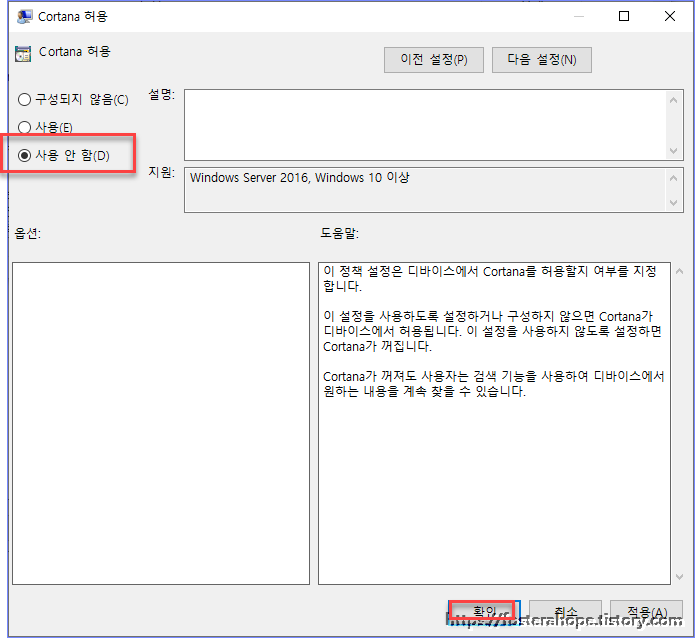The height and width of the screenshot is (638, 695).
Task: Close the Cortana 허용 dialog
Action: (x=670, y=16)
